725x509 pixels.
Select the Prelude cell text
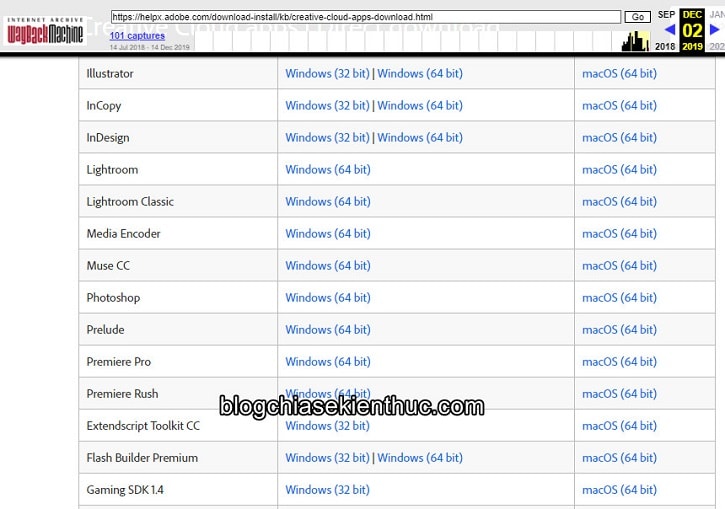tap(105, 330)
